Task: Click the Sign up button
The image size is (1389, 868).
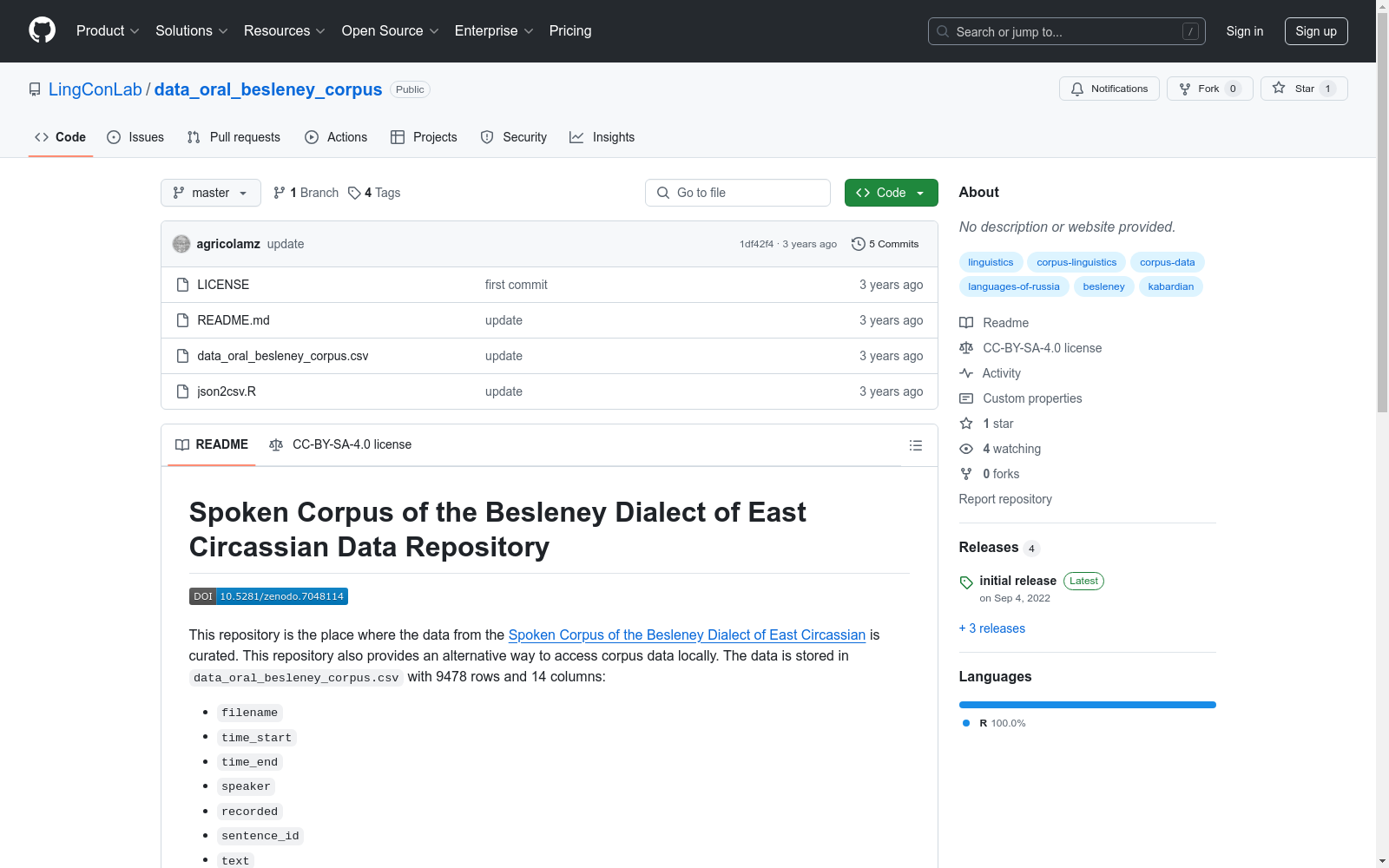Action: [1316, 31]
